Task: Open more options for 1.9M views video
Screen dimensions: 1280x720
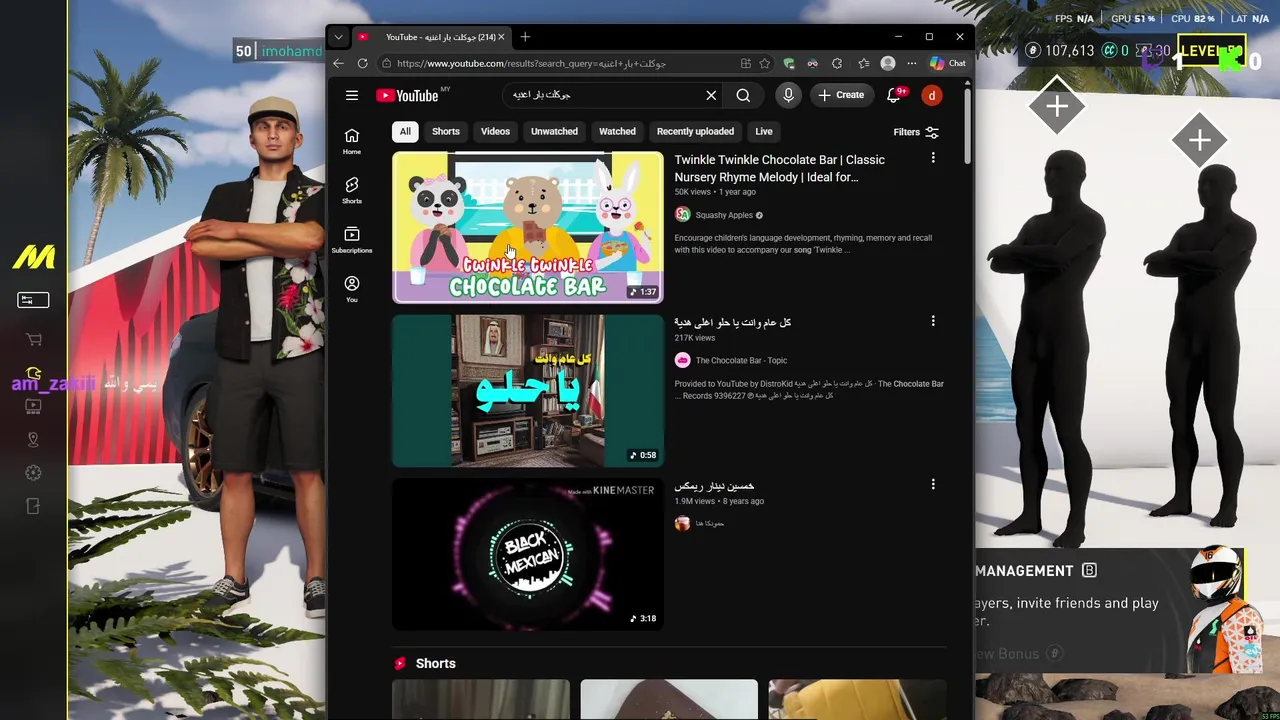Action: tap(933, 484)
